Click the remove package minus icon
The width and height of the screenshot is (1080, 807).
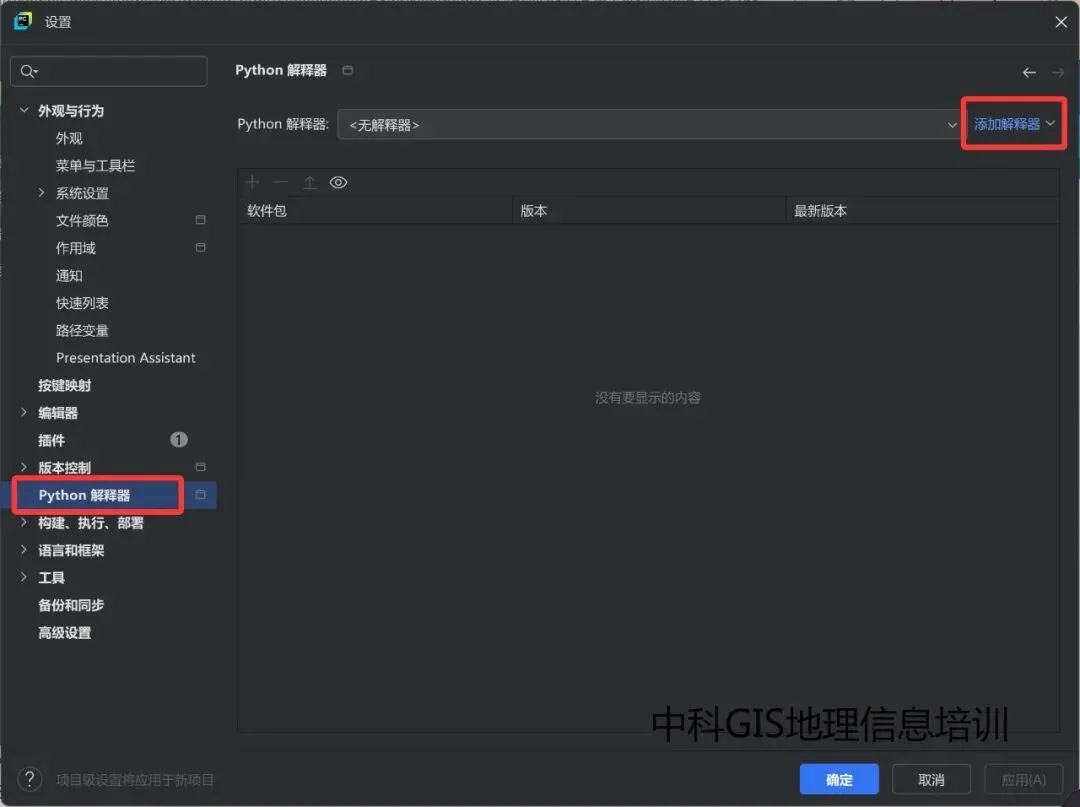(x=280, y=182)
